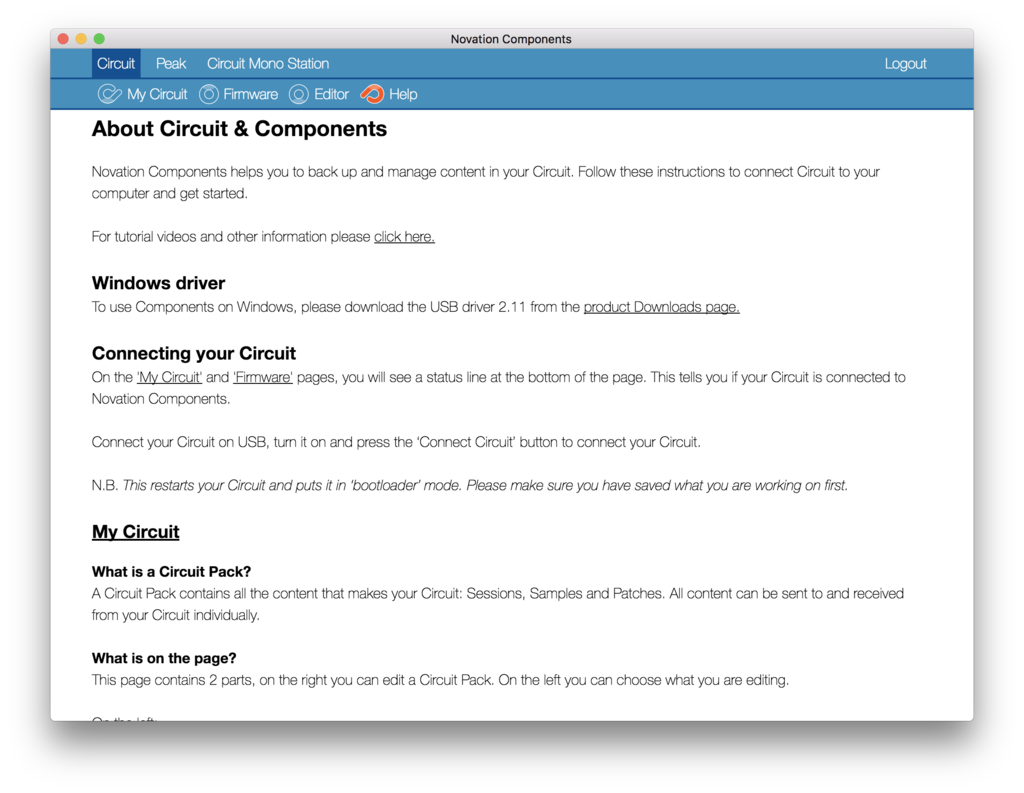Click the underlined My Circuit heading
This screenshot has width=1024, height=793.
(135, 532)
